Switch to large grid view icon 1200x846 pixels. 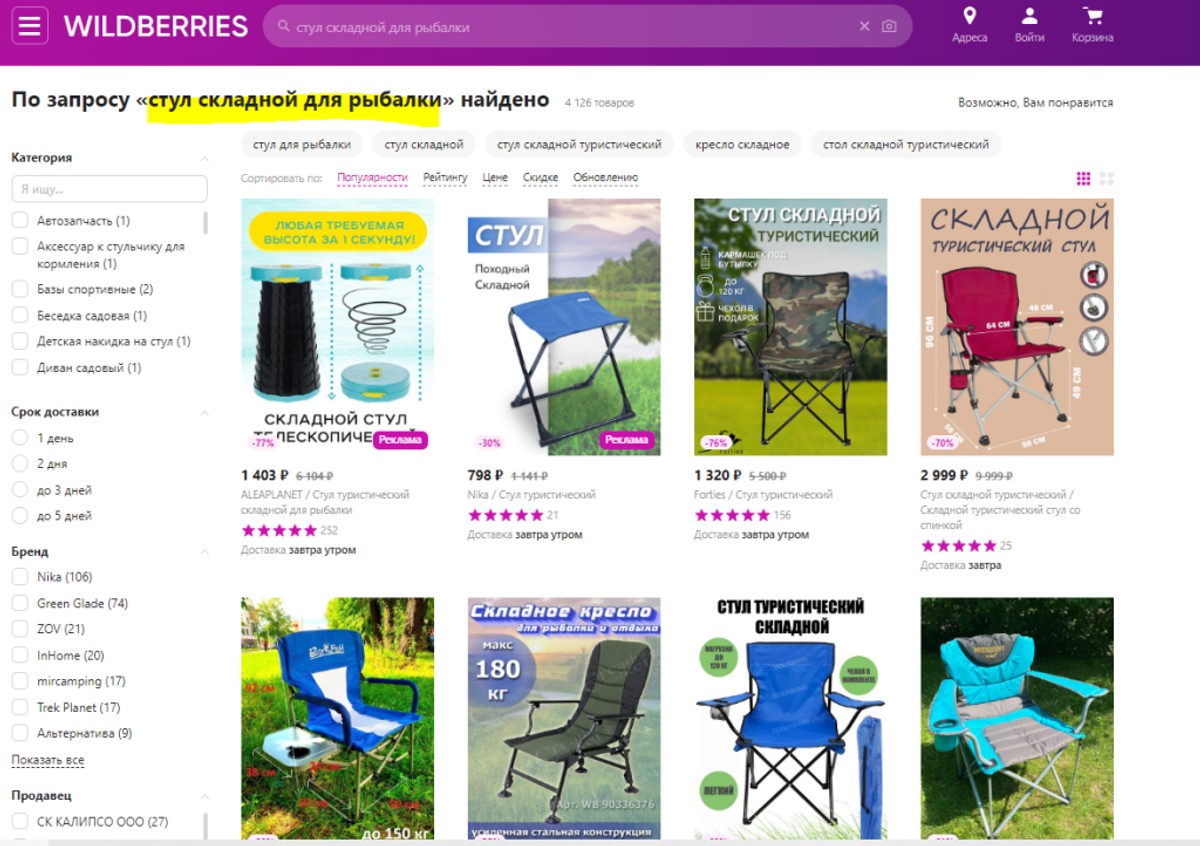click(1107, 179)
